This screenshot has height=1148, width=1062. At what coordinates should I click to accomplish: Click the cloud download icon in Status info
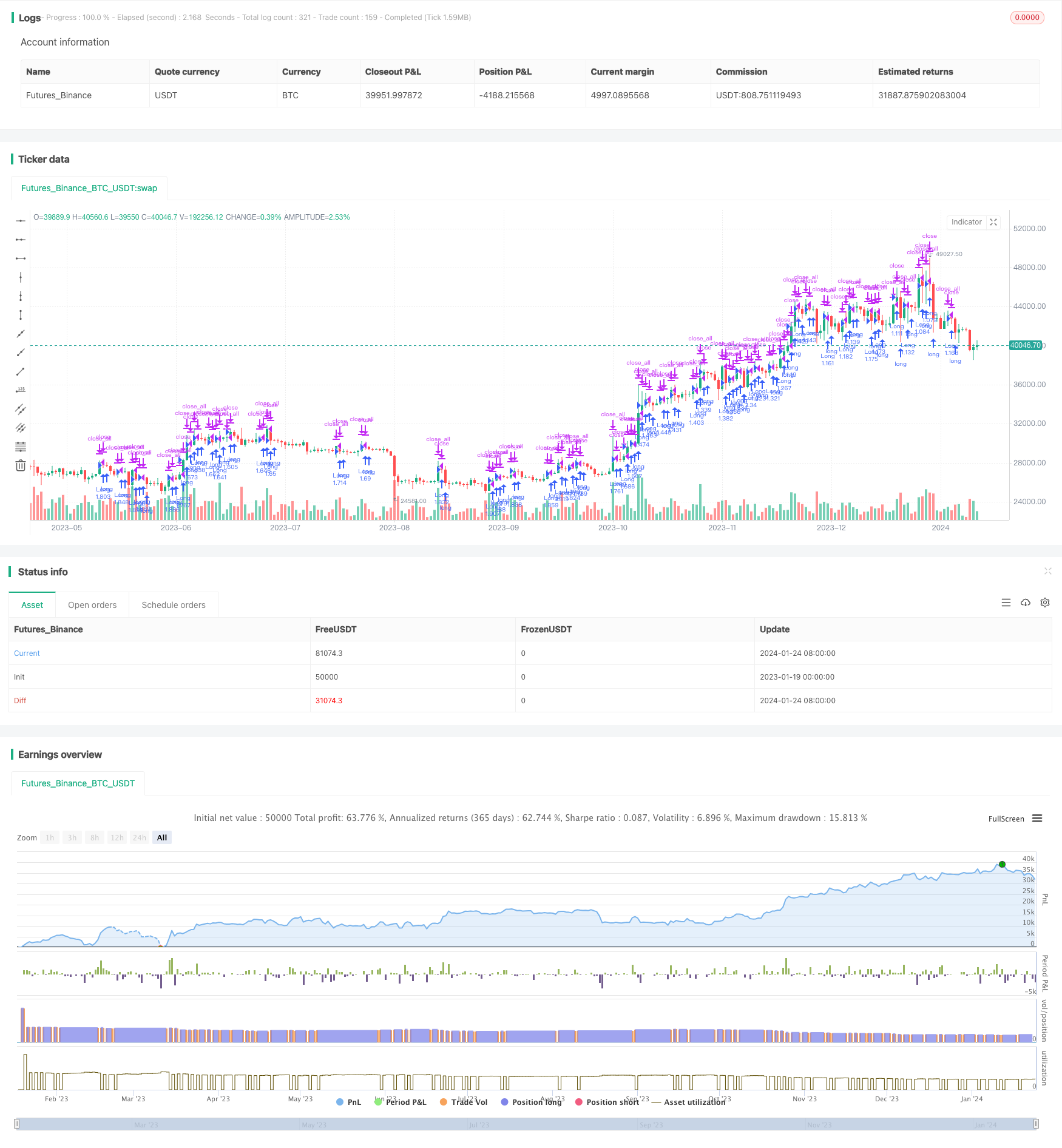point(1026,603)
